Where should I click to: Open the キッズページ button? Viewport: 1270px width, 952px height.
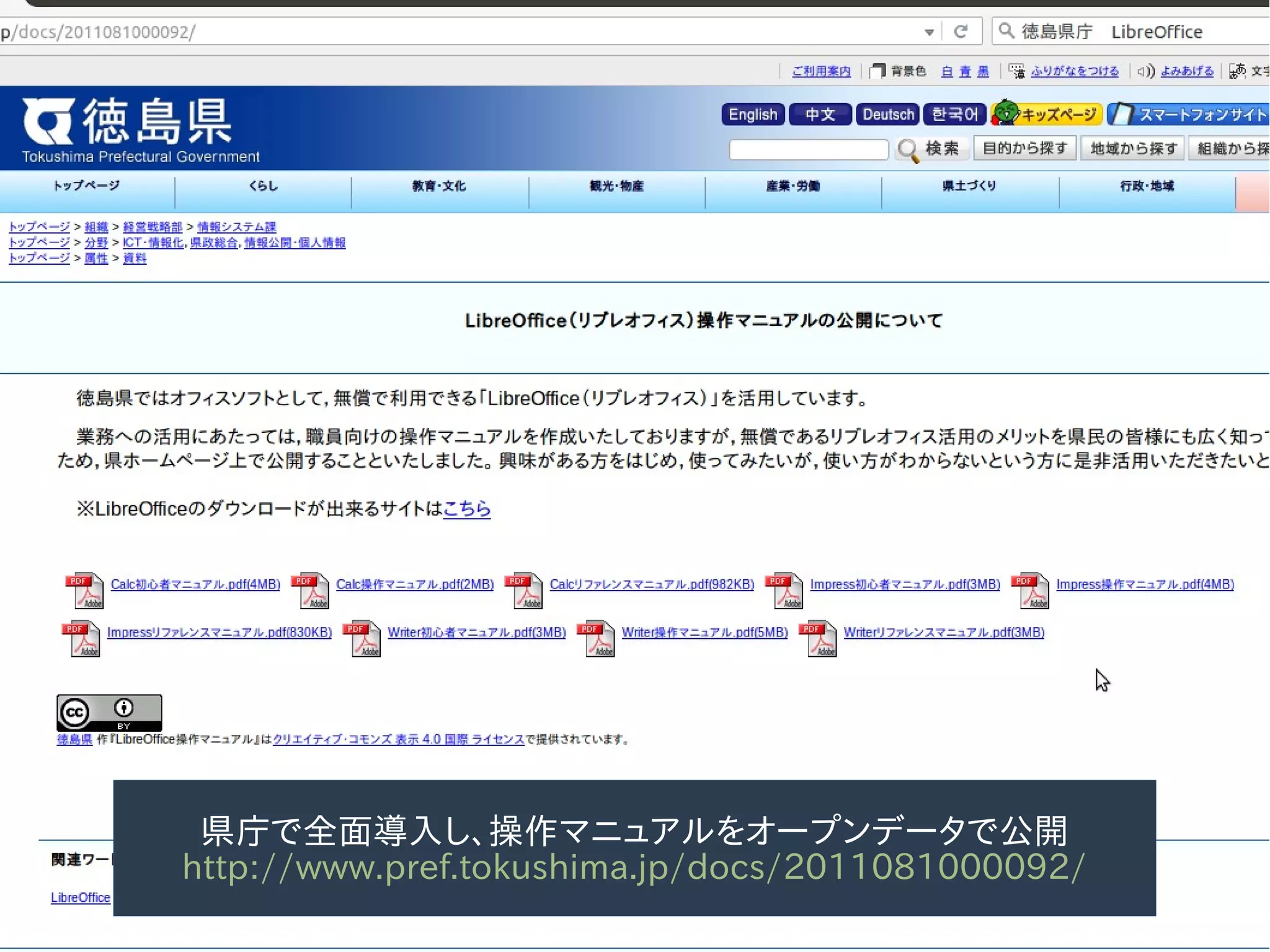tap(1046, 114)
